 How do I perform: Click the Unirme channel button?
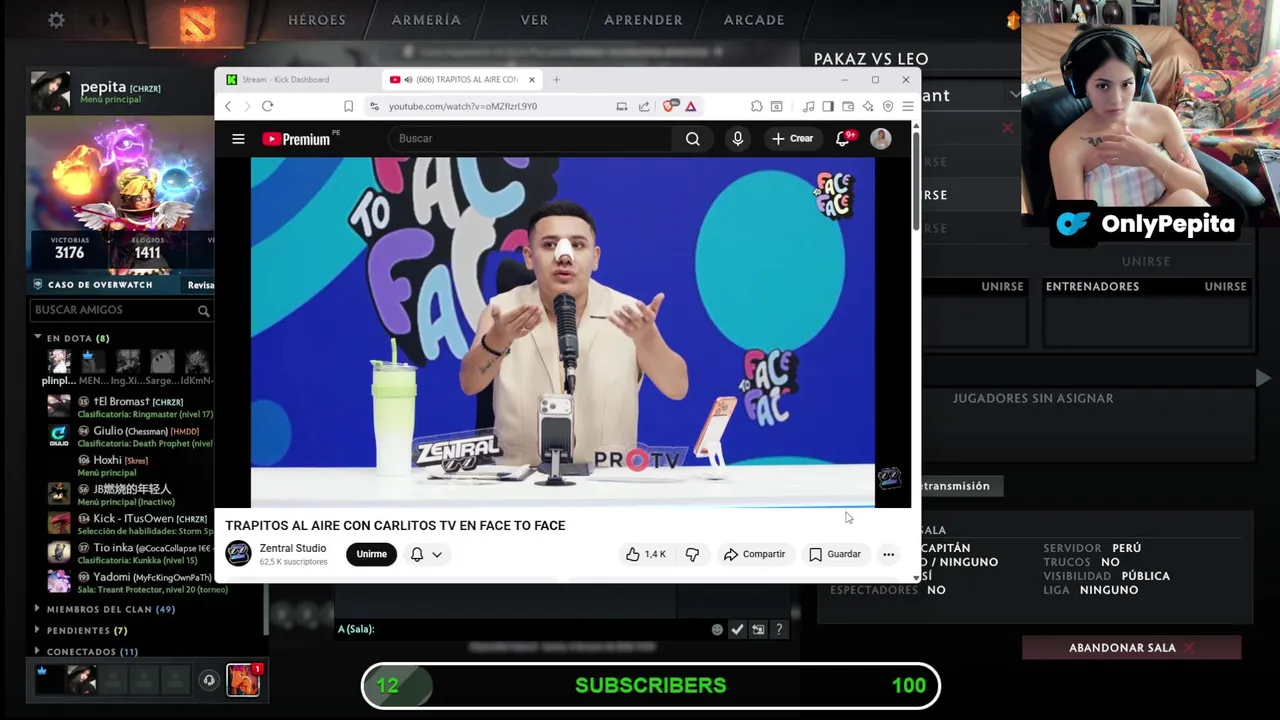[371, 554]
